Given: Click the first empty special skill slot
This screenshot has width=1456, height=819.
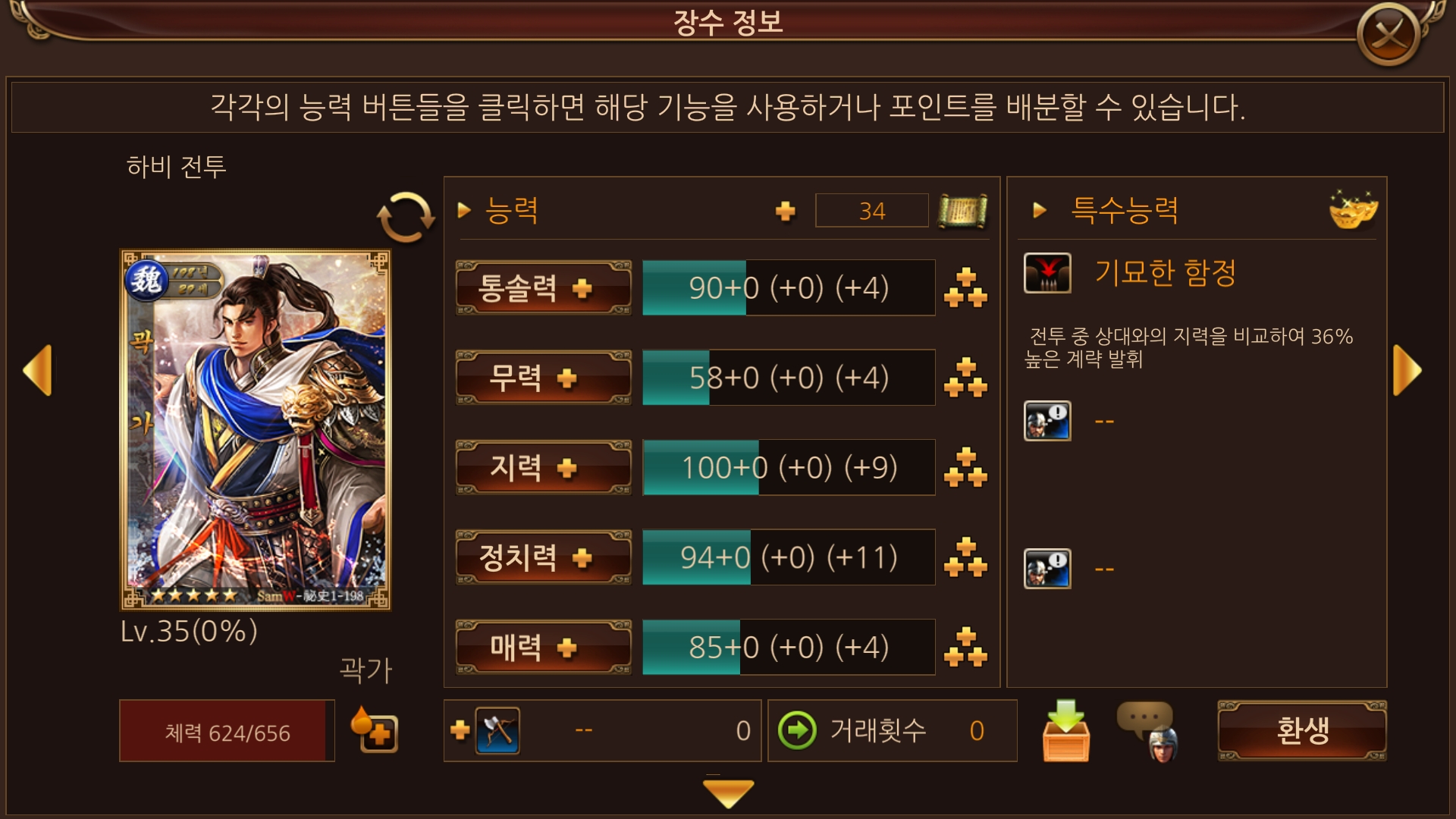Looking at the screenshot, I should pyautogui.click(x=1047, y=421).
